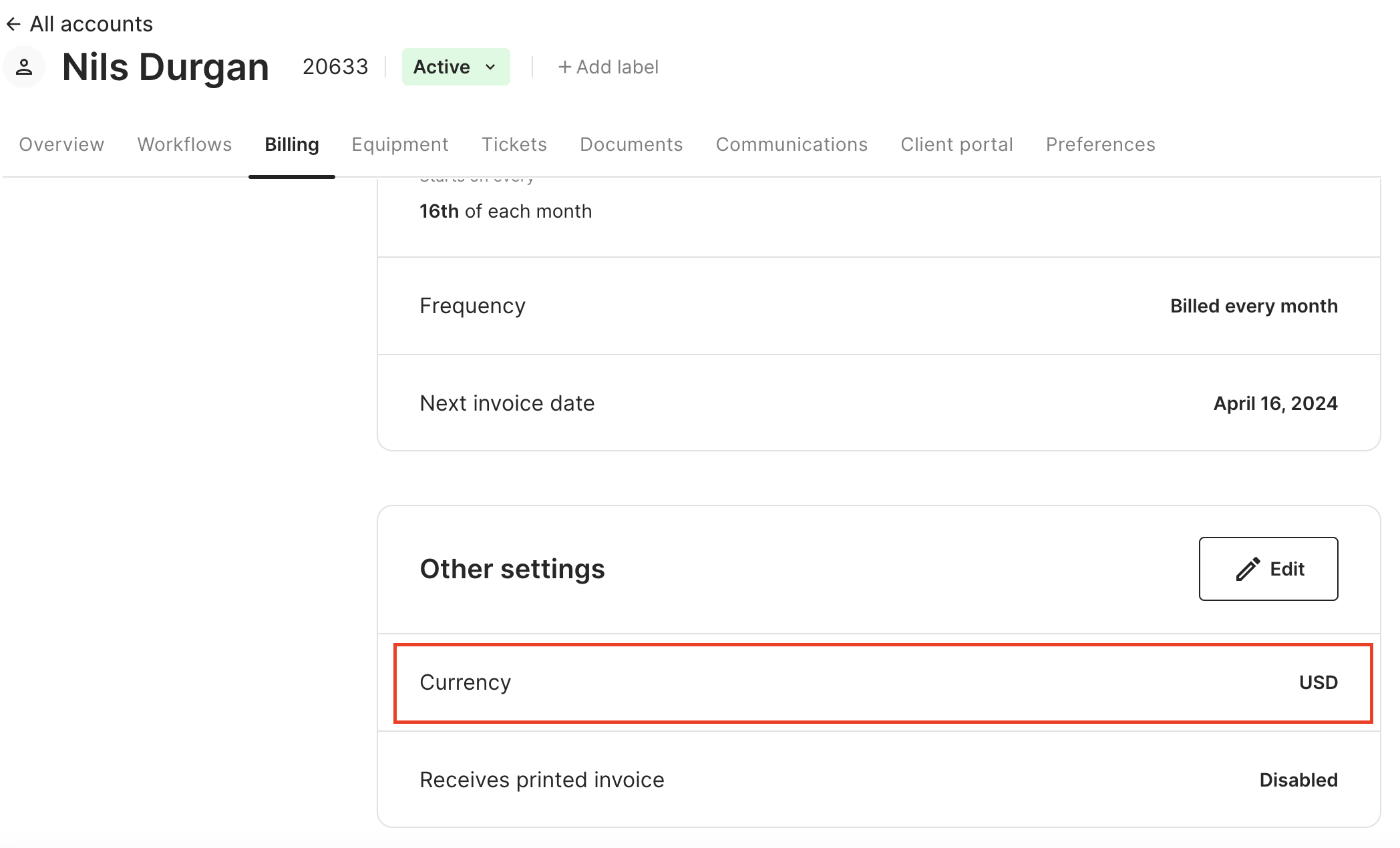Click the Disabled printed invoice value
Image resolution: width=1400 pixels, height=848 pixels.
pos(1298,780)
